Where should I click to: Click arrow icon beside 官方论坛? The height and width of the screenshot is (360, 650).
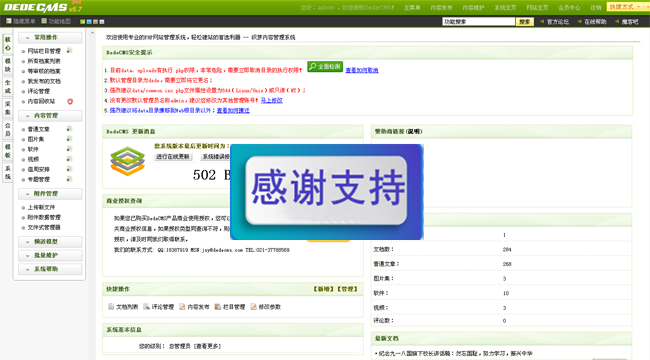coord(542,22)
